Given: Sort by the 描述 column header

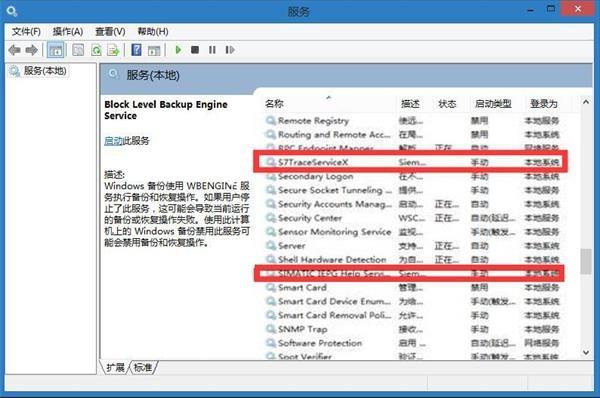Looking at the screenshot, I should pyautogui.click(x=410, y=104).
